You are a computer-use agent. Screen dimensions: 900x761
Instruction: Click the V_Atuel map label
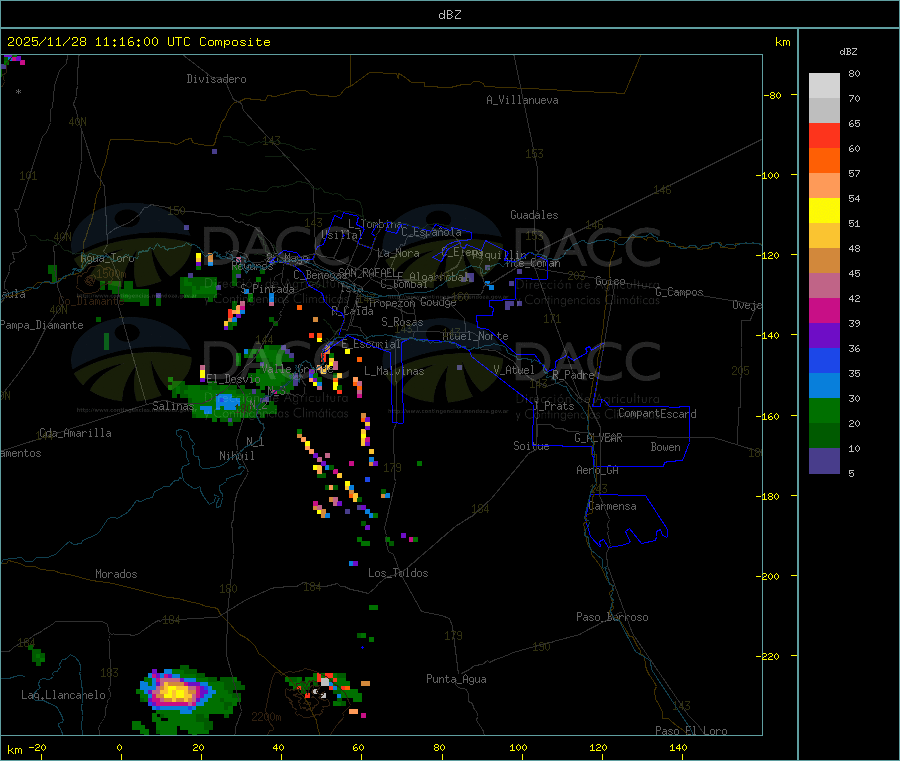point(514,370)
